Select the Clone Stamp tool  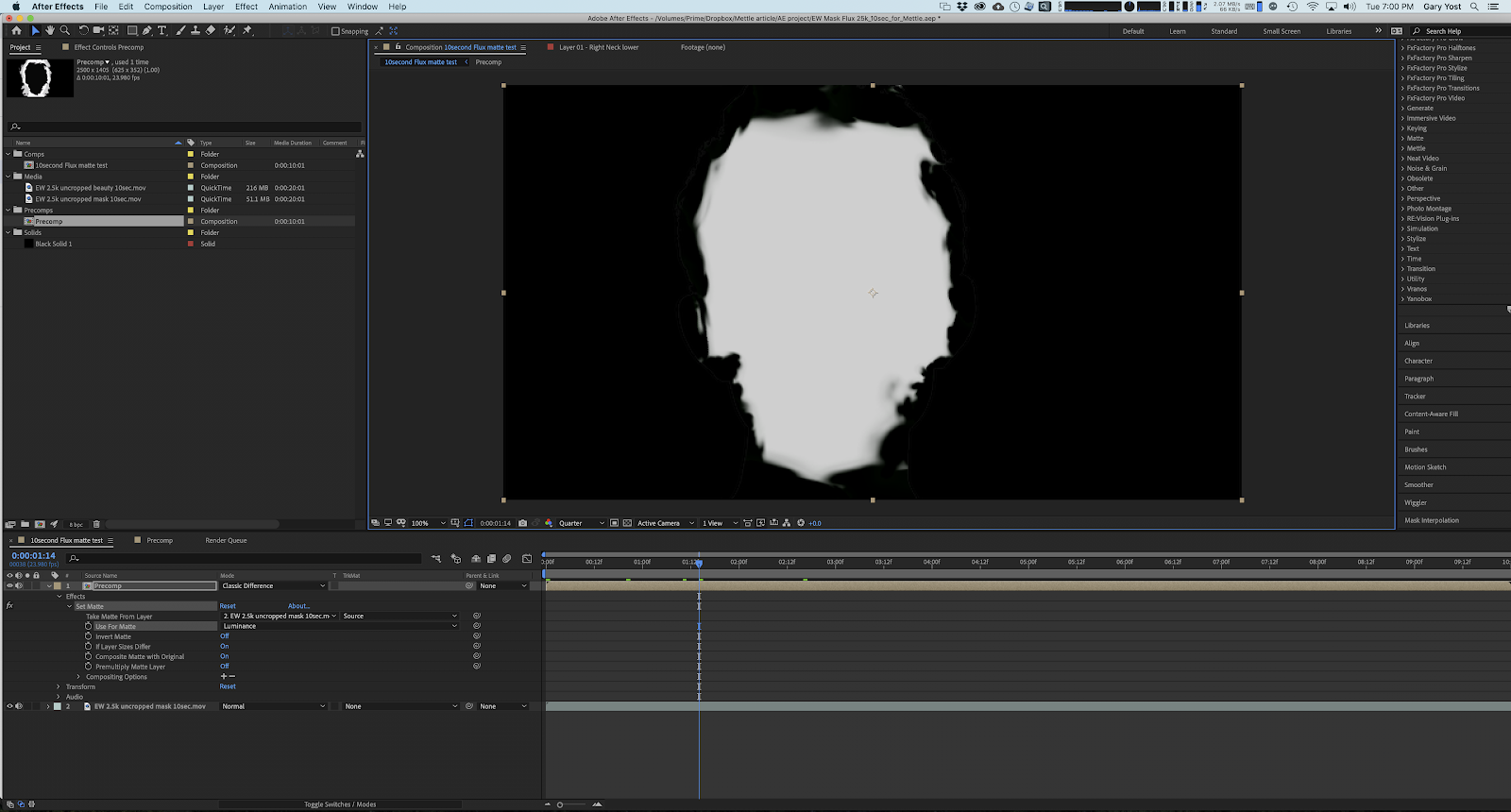[195, 30]
